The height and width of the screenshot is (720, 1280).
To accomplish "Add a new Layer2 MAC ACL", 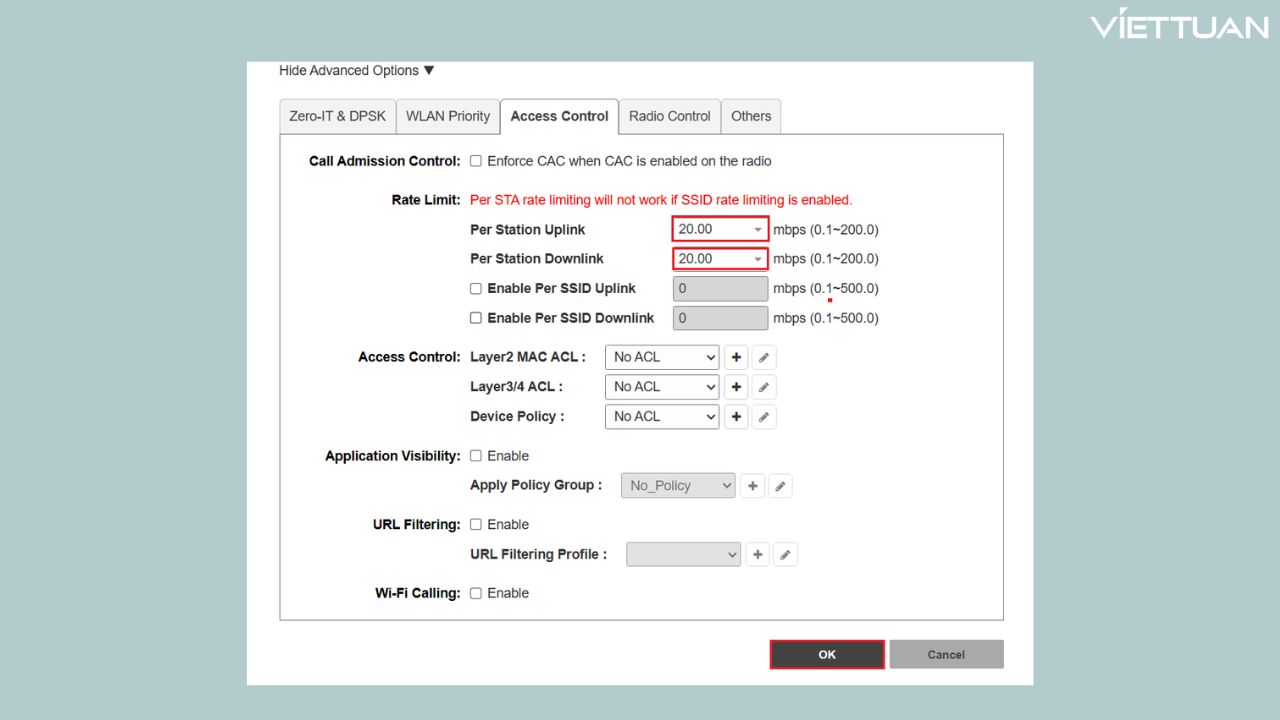I will tap(736, 357).
